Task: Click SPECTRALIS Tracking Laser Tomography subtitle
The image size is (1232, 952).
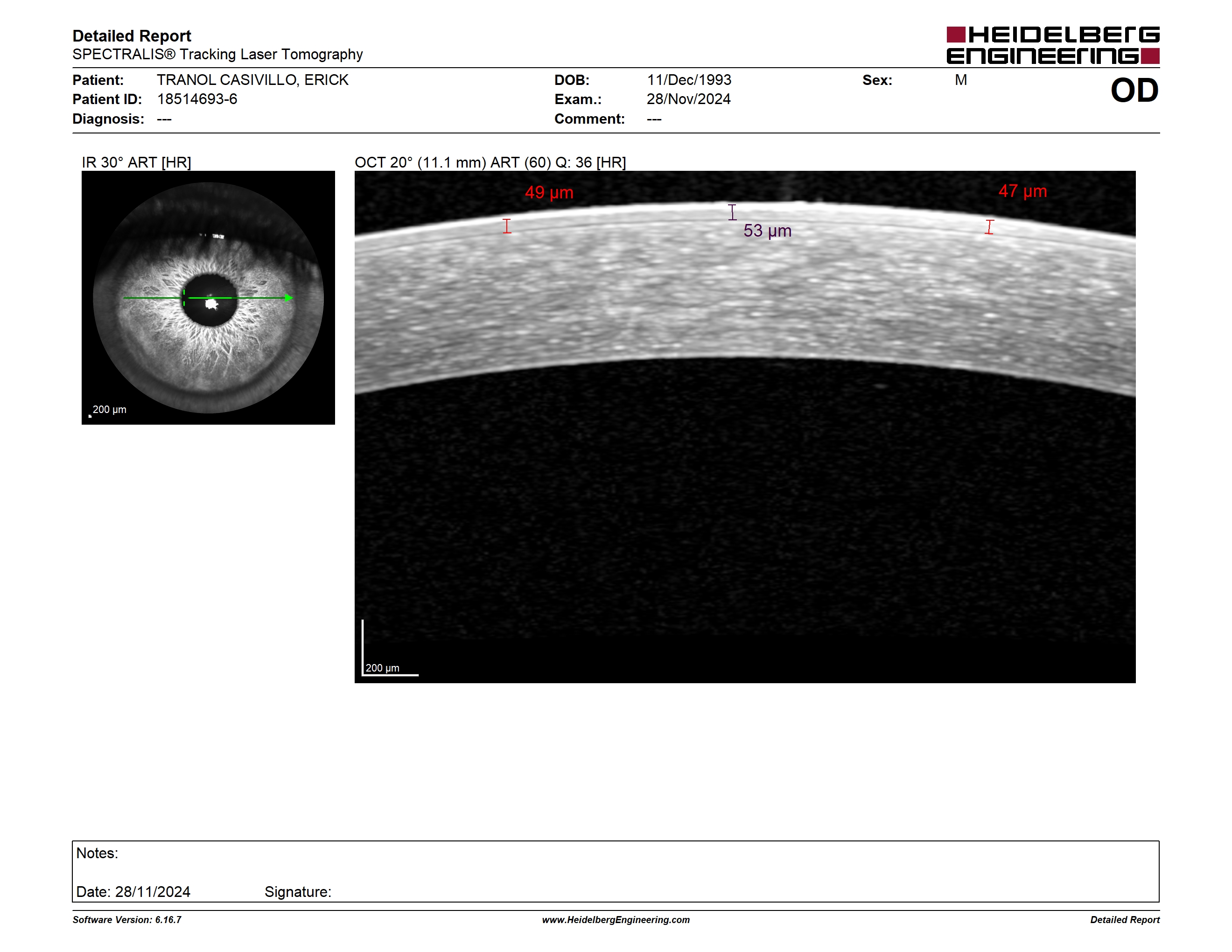Action: click(x=217, y=55)
